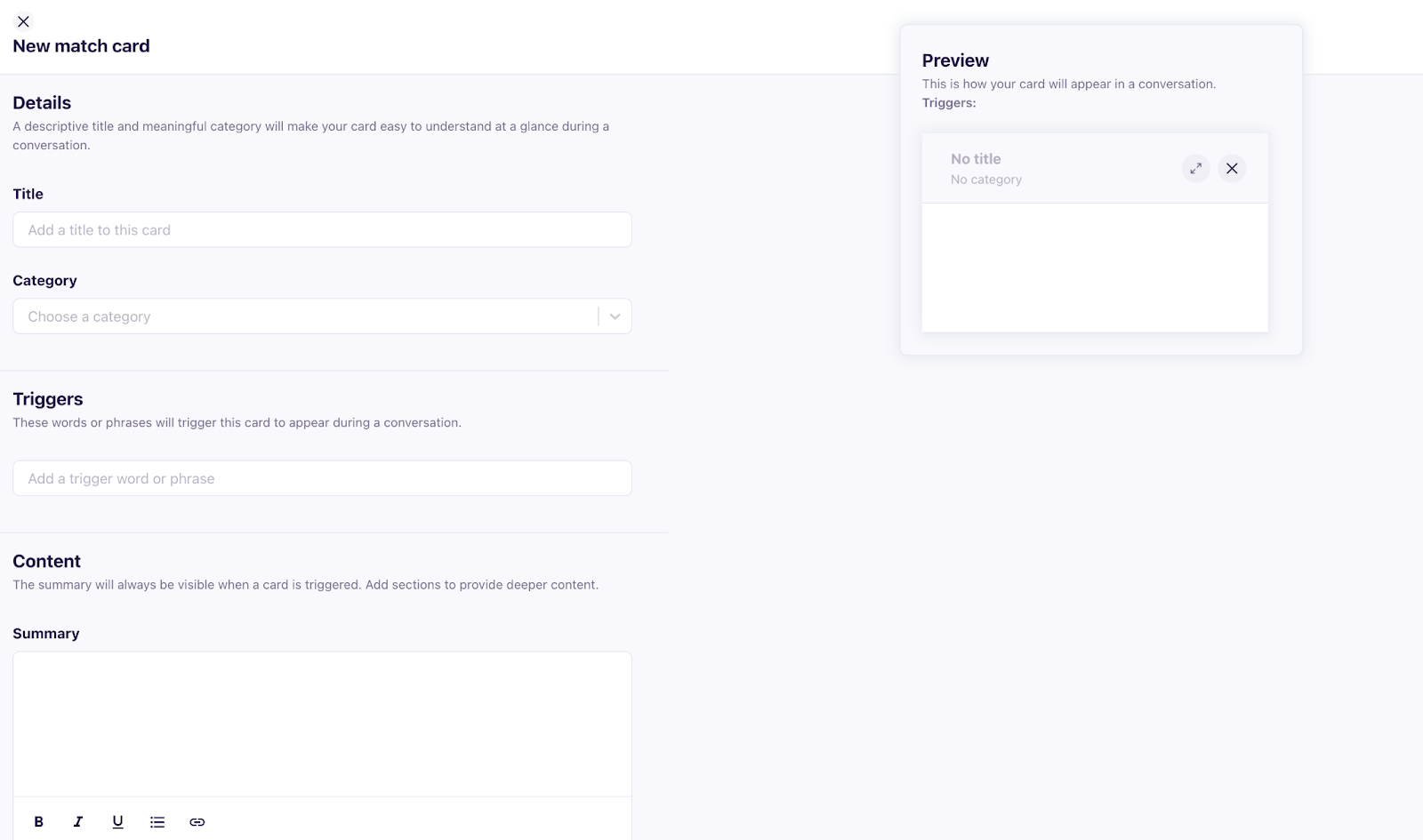Click inside the Summary text area
The width and height of the screenshot is (1423, 840).
tap(322, 724)
